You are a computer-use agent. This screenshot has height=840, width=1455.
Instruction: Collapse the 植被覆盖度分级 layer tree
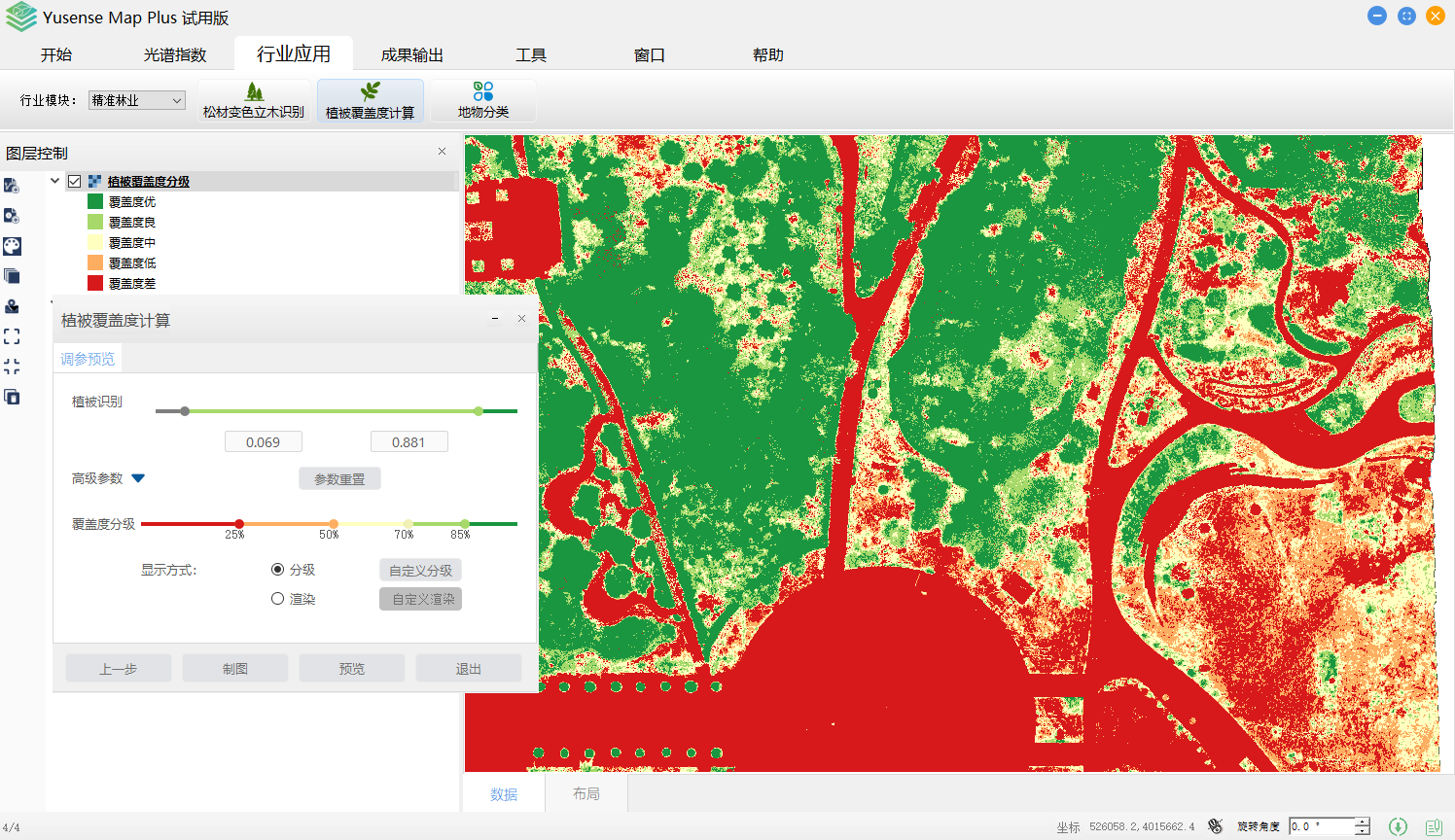(55, 181)
